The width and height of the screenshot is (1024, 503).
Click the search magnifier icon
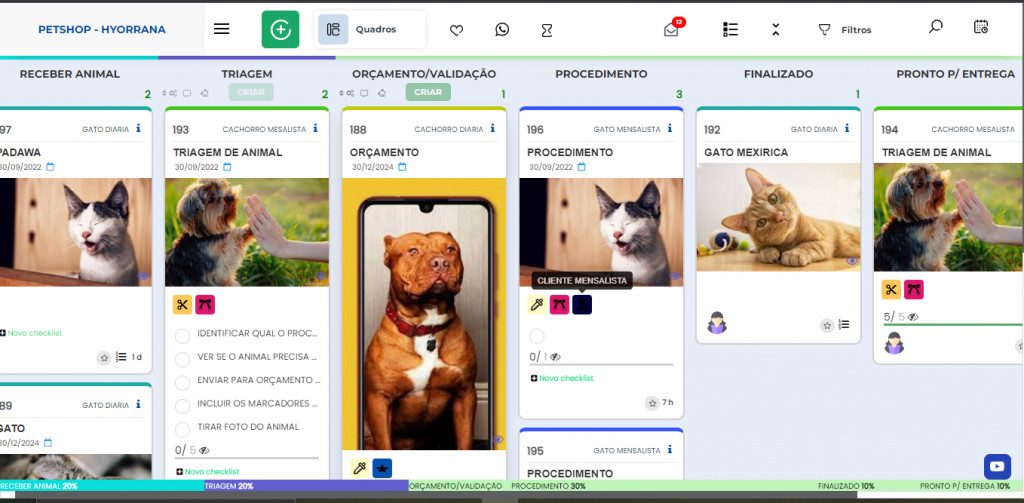(x=935, y=27)
